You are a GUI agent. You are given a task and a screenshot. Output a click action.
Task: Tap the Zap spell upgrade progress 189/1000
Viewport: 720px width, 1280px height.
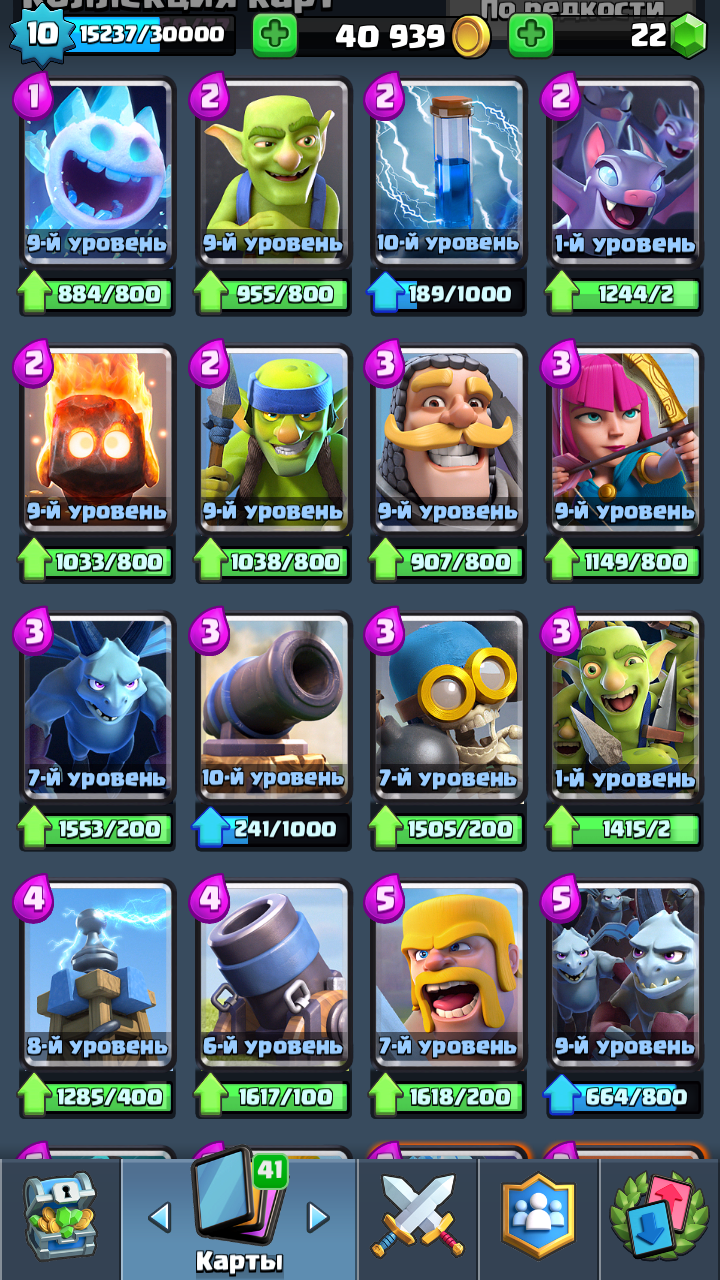coord(448,294)
